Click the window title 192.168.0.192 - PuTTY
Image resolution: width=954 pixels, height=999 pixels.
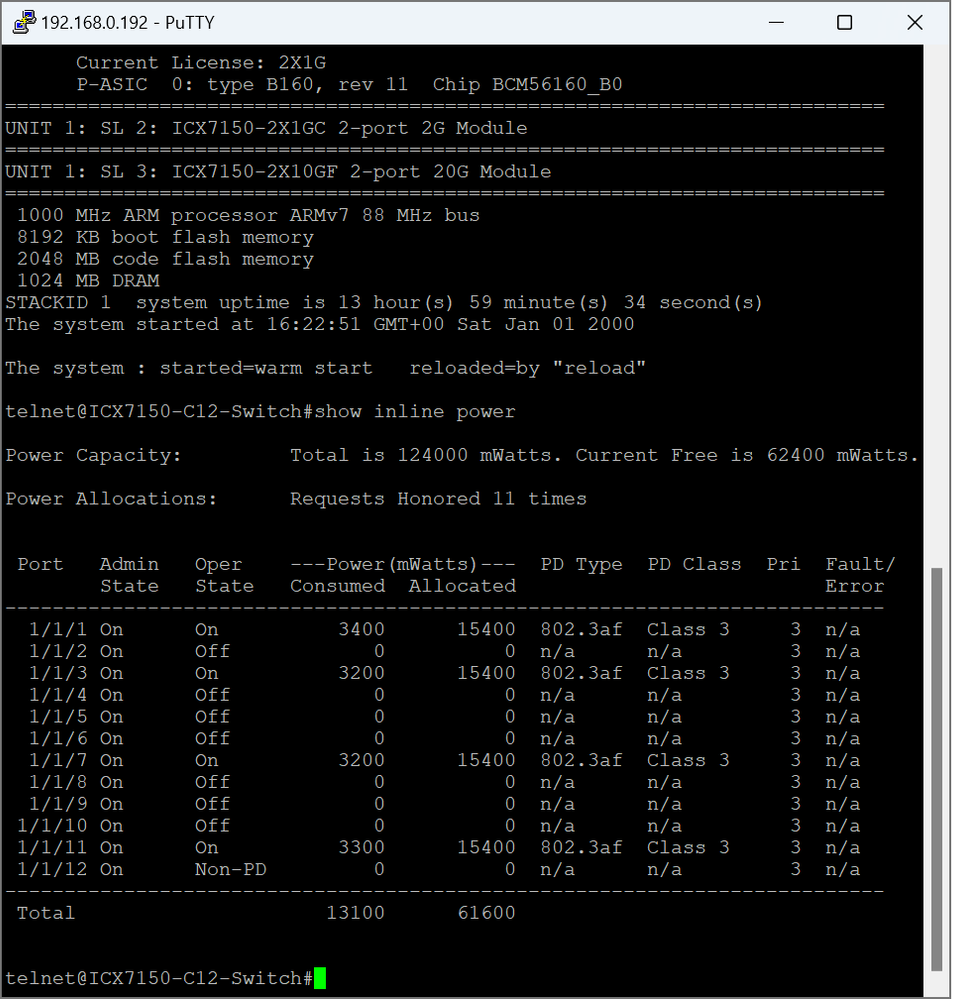(127, 22)
